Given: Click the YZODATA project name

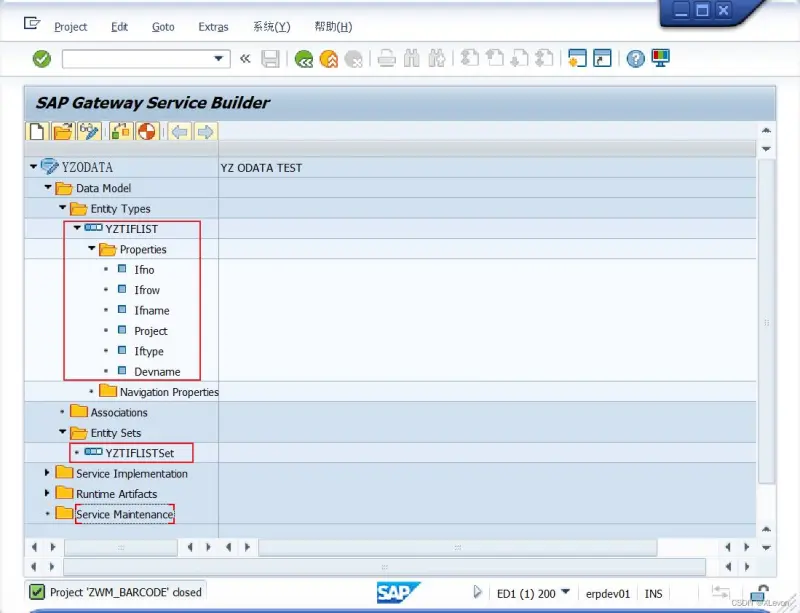Looking at the screenshot, I should (87, 167).
